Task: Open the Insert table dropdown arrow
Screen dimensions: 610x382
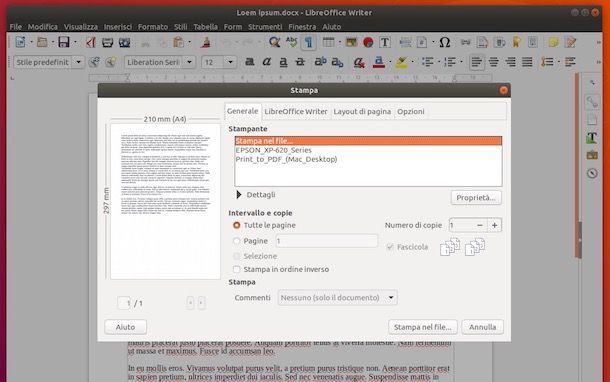Action: click(x=340, y=42)
